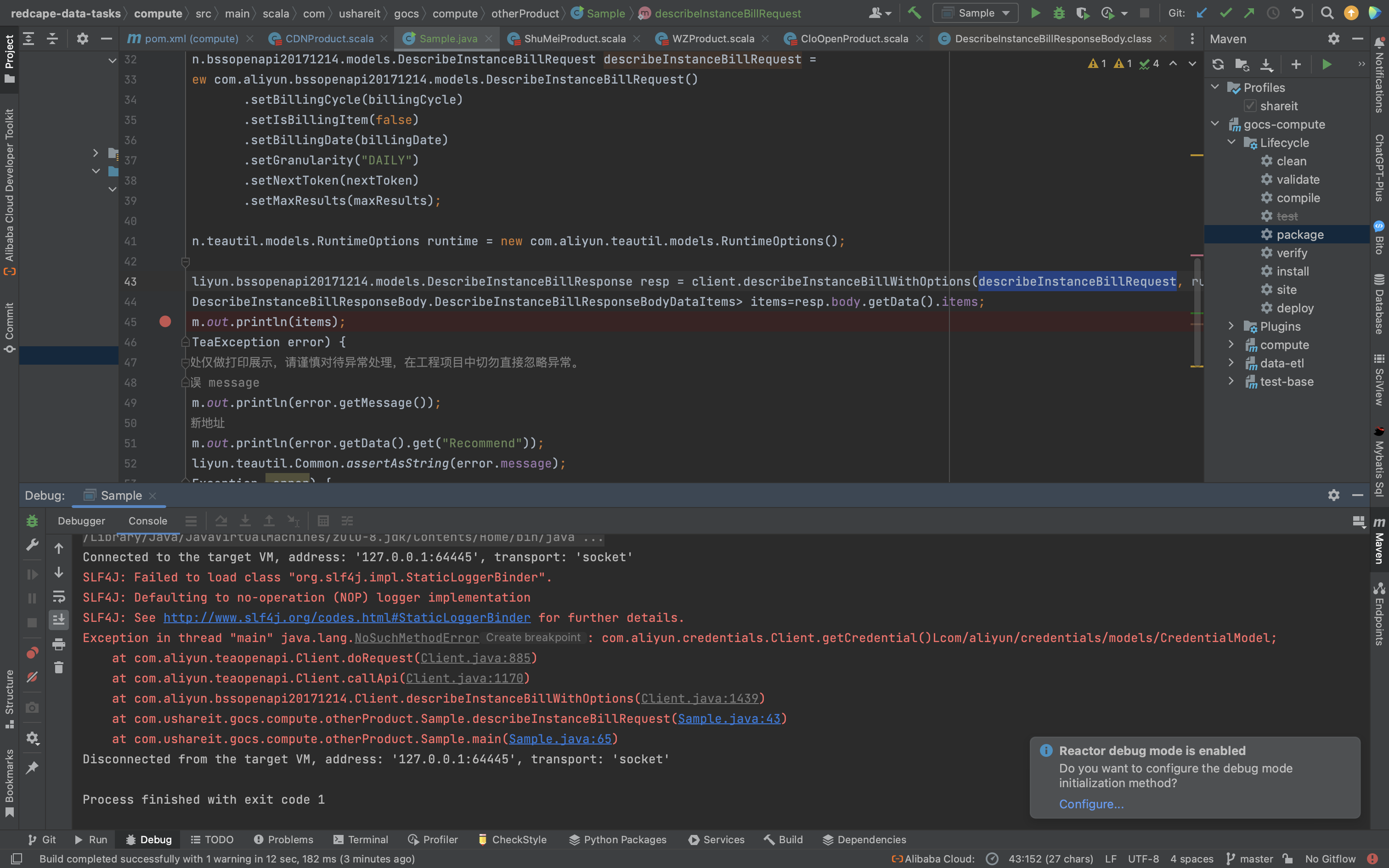The width and height of the screenshot is (1389, 868).
Task: Run the Maven package lifecycle goal
Action: pos(1299,235)
